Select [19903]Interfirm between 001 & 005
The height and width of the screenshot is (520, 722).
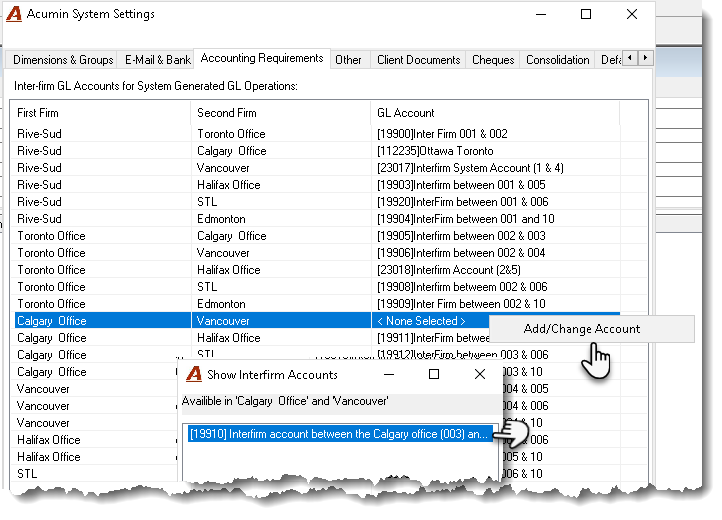(461, 185)
